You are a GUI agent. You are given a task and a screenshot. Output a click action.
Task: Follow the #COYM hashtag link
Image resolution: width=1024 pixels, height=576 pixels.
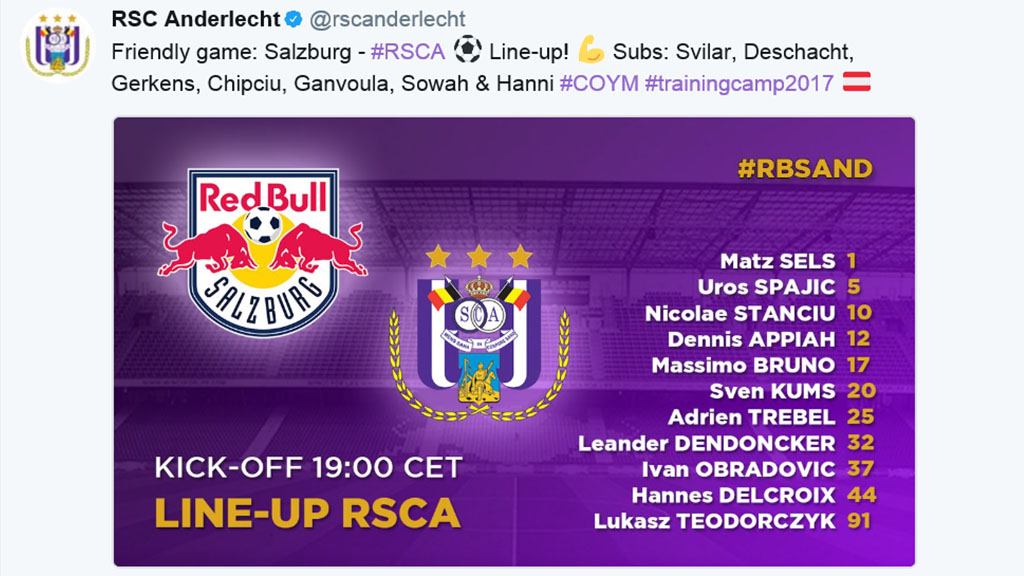[x=598, y=84]
